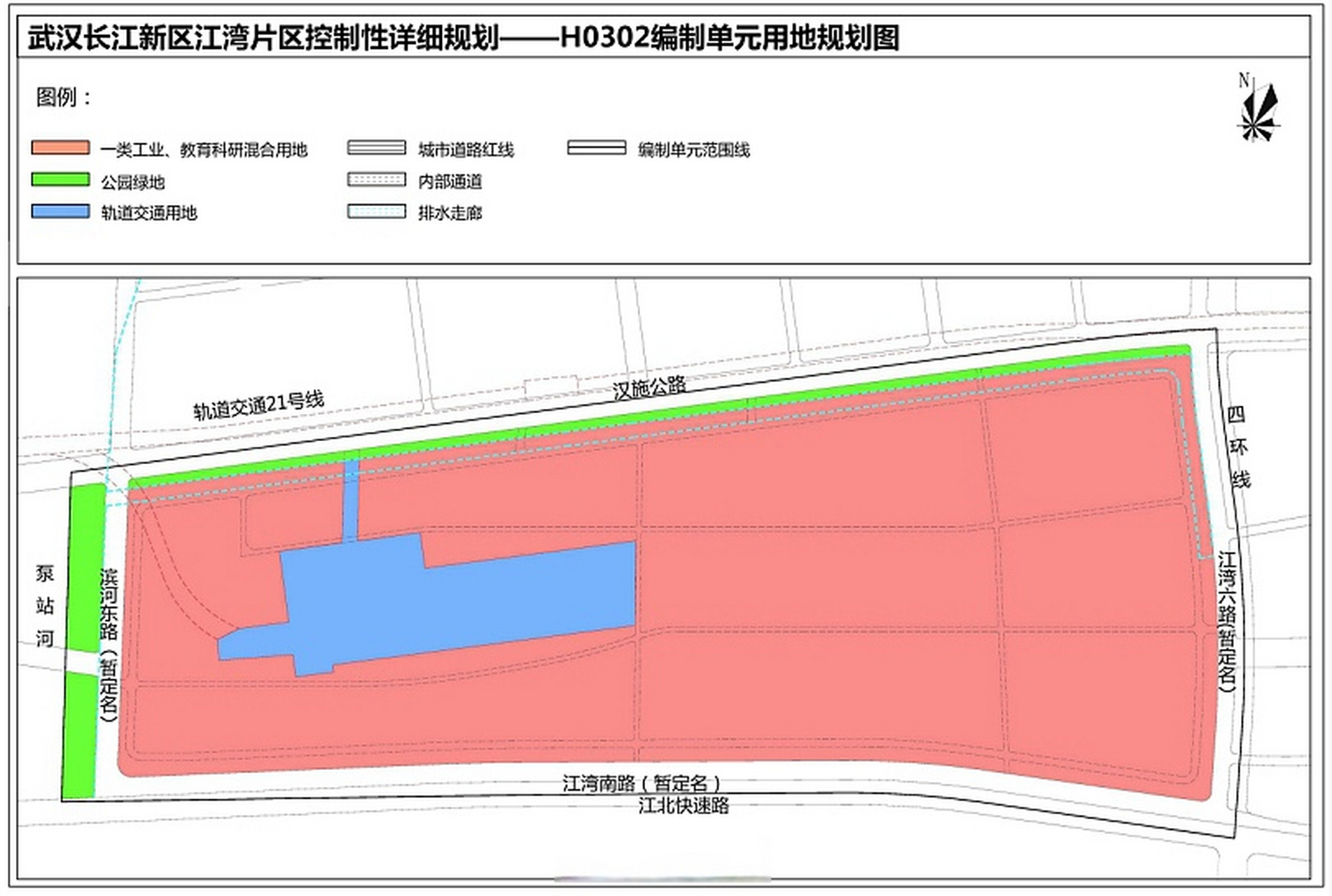Click the green park land legend swatch

click(x=61, y=180)
